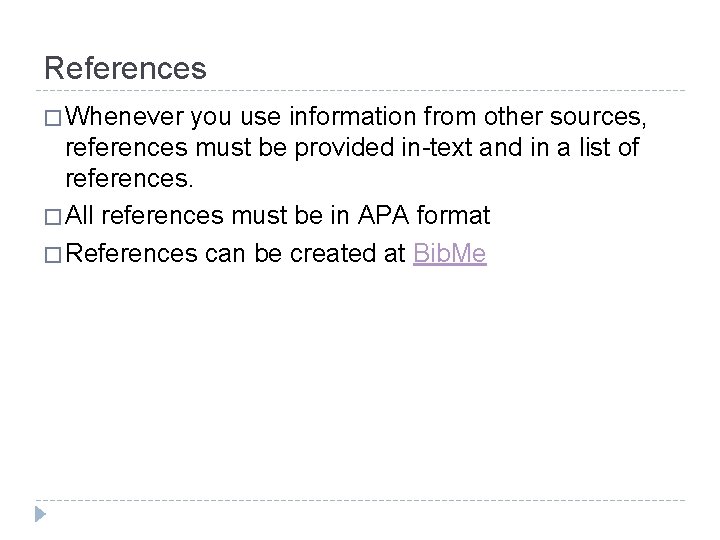The image size is (720, 540).
Task: Click the square bullet before 'References can be created'
Action: 53,255
